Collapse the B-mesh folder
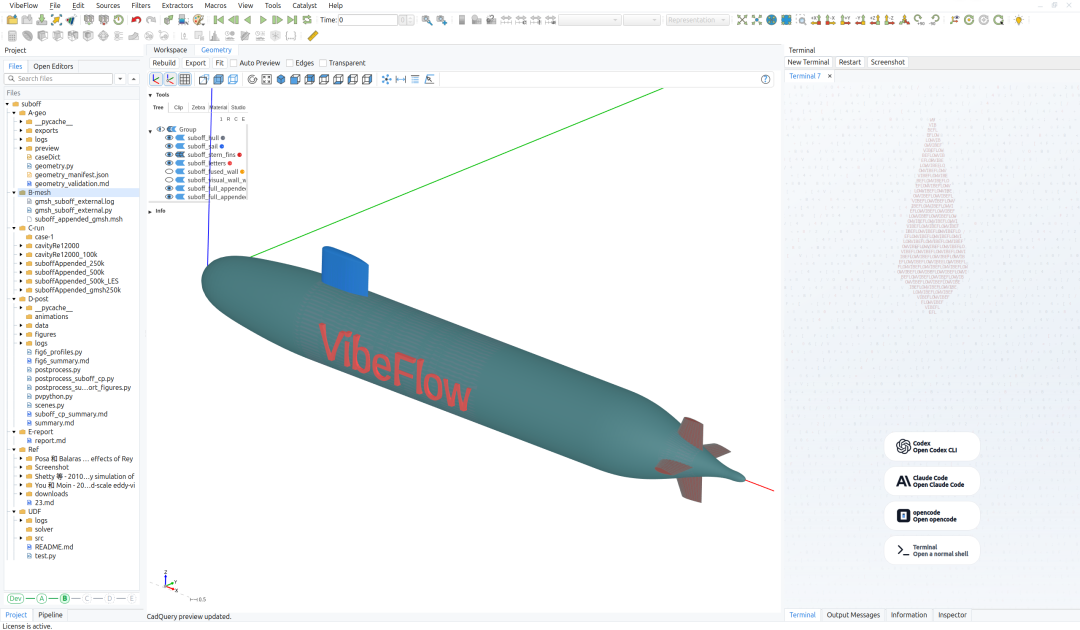The width and height of the screenshot is (1080, 630). coord(14,193)
